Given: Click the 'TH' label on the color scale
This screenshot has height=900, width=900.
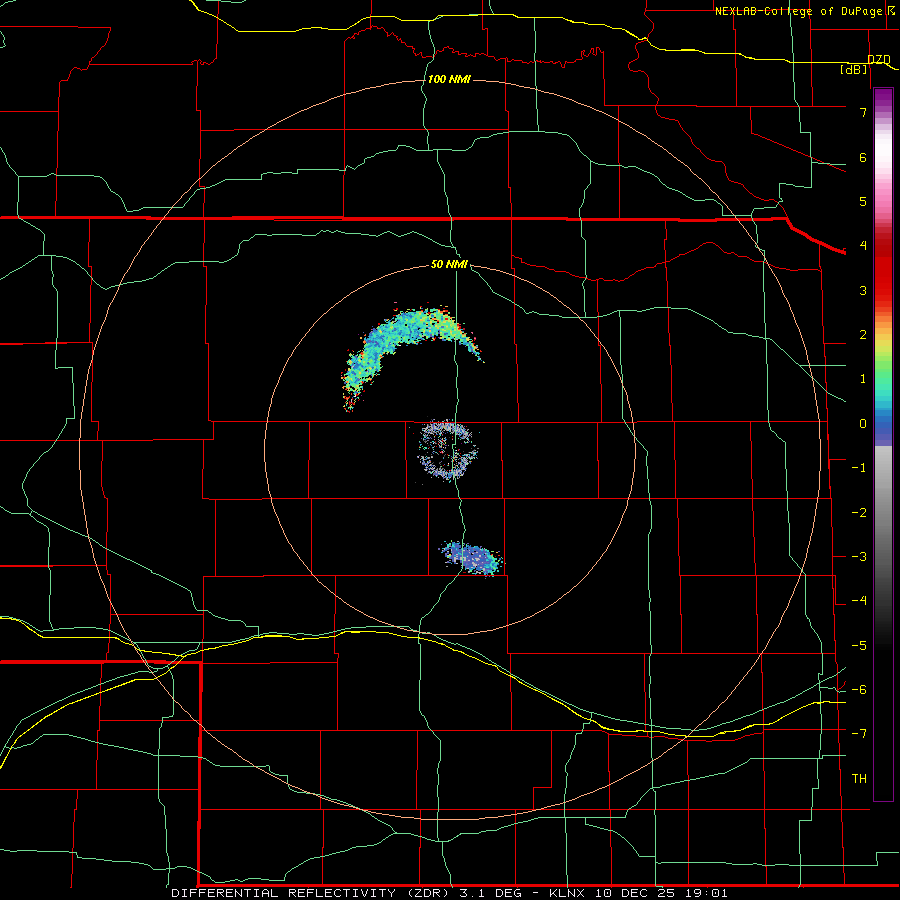Looking at the screenshot, I should pos(859,778).
